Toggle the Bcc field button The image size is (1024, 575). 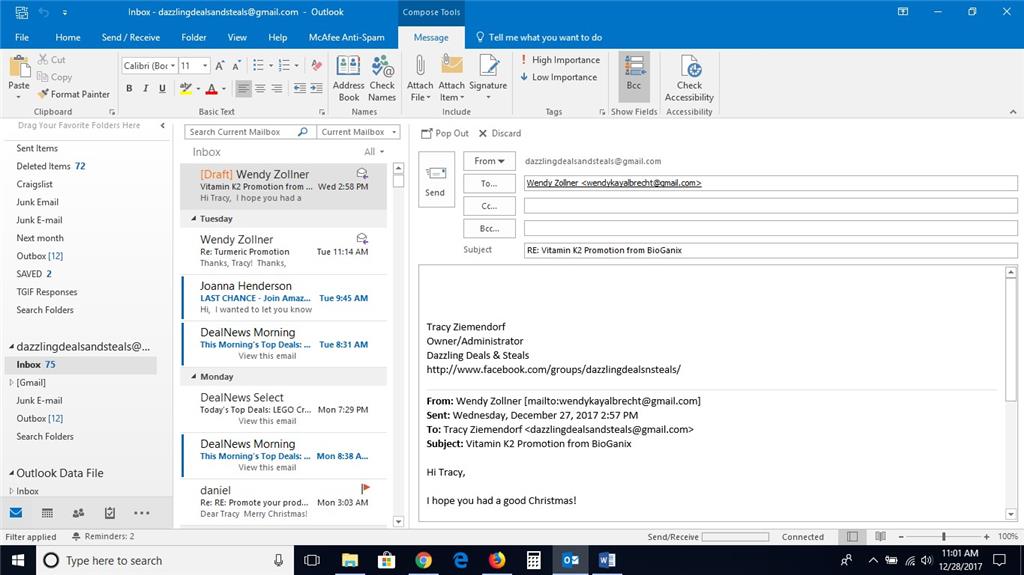tap(633, 76)
